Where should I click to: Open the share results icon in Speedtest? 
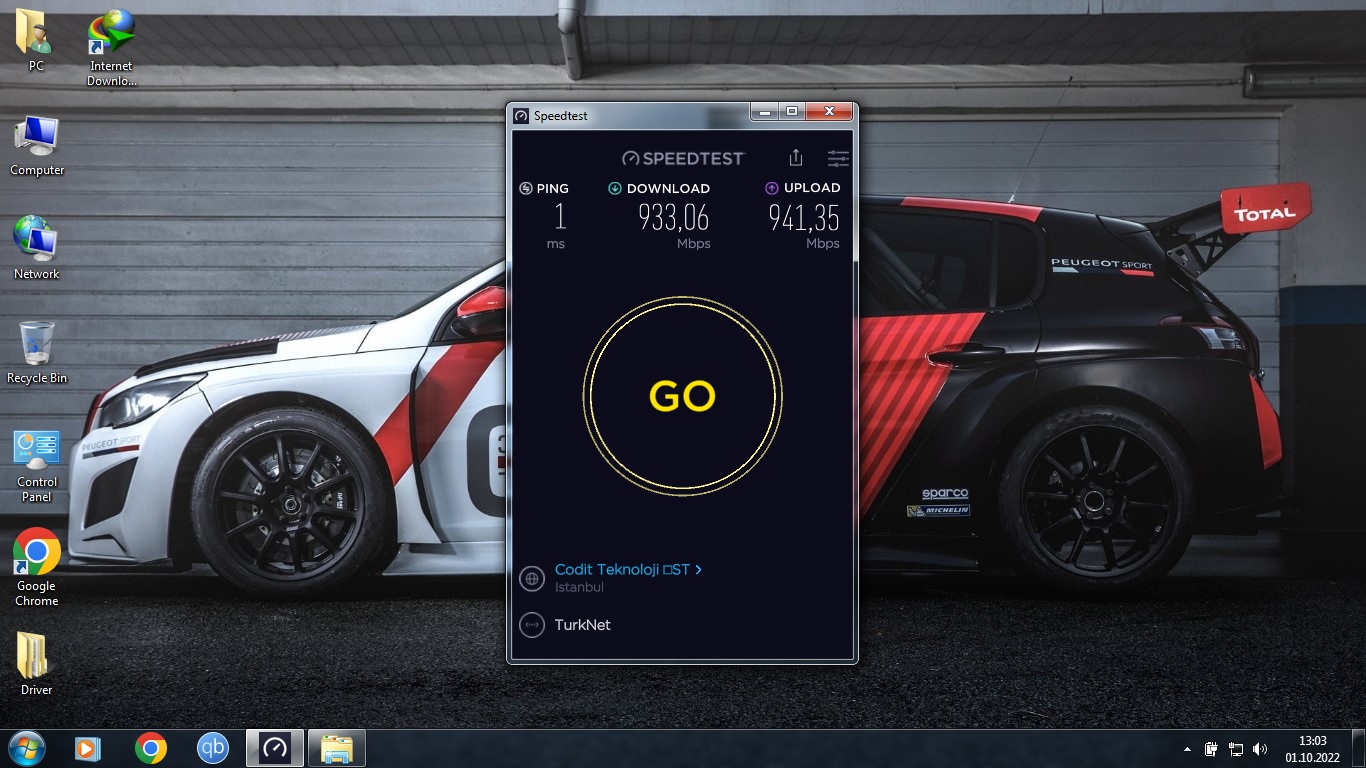pos(796,158)
